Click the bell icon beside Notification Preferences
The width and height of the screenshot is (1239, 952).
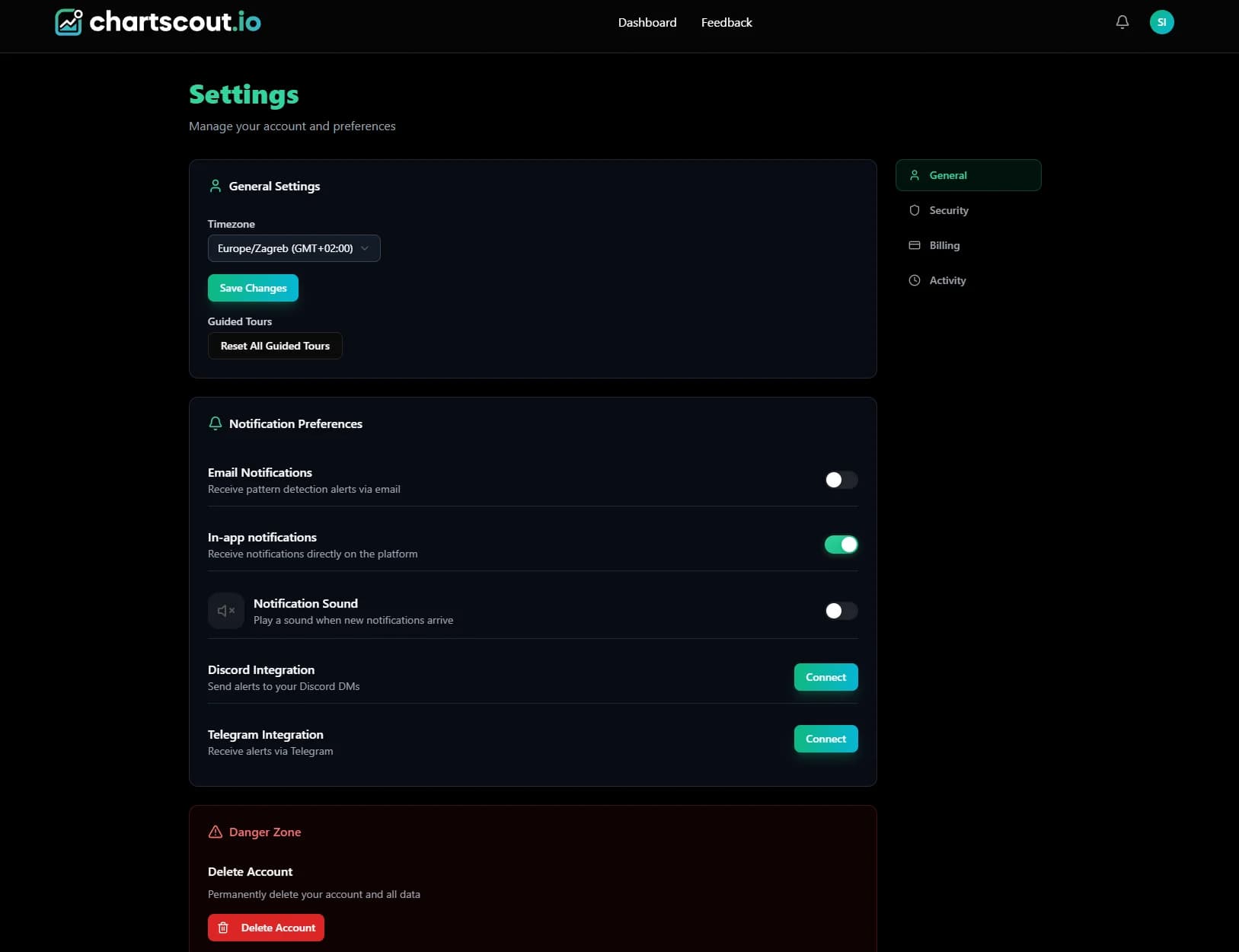216,423
